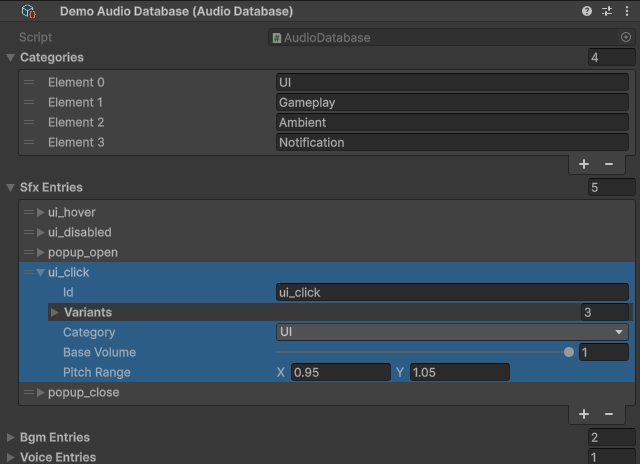Edit the Pitch Range Y field
Image resolution: width=640 pixels, height=464 pixels.
coord(460,372)
